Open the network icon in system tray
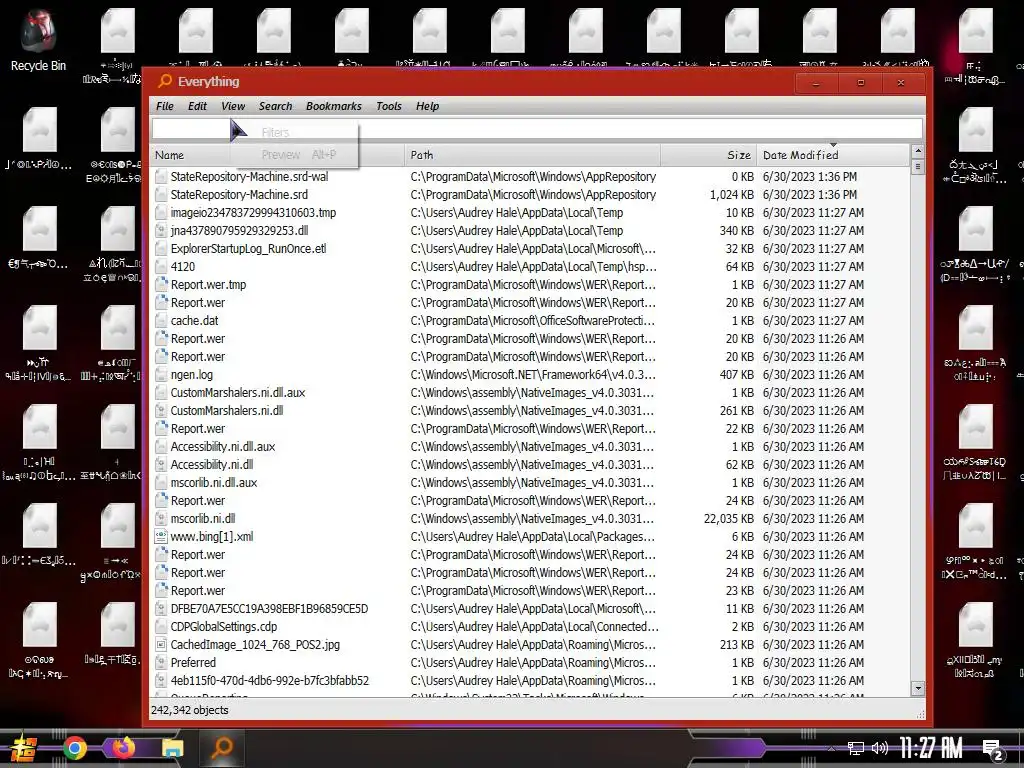This screenshot has height=768, width=1024. [856, 748]
